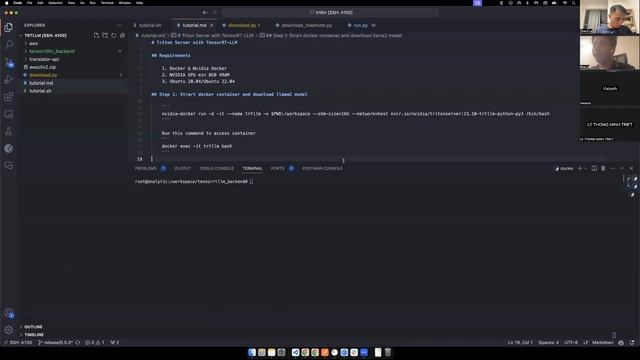Open Source Control view in activity bar
640x360 pixels.
(9, 62)
